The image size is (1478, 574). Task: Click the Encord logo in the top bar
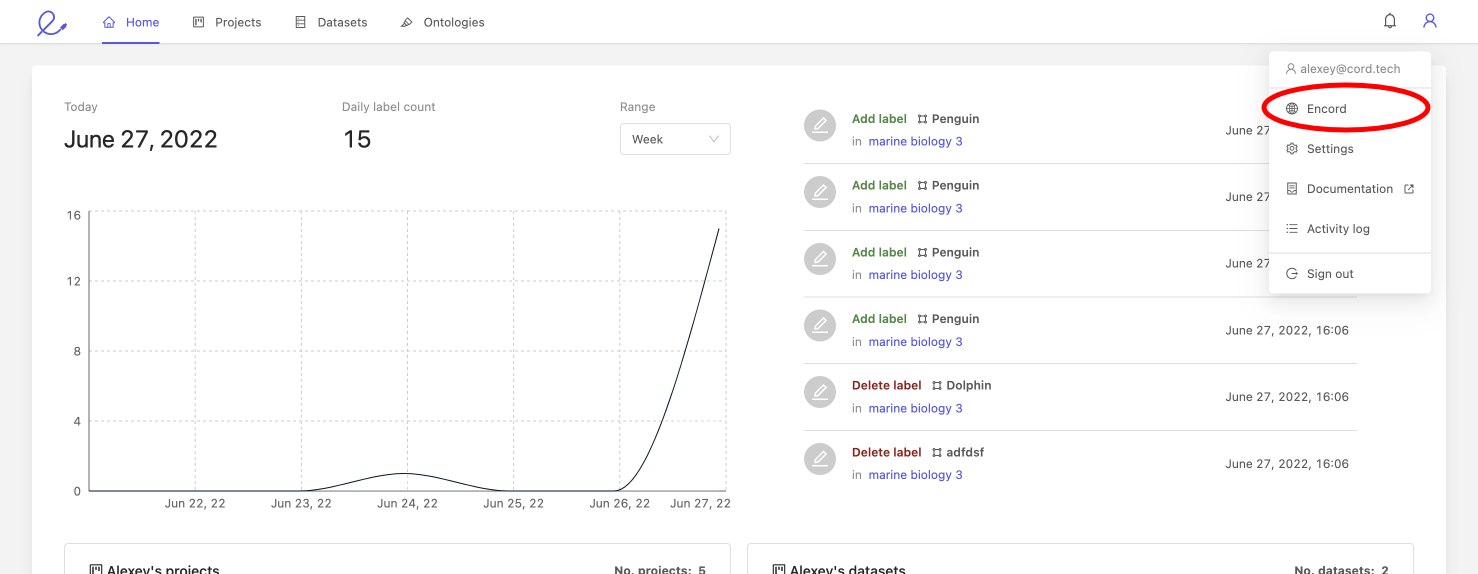[x=51, y=22]
